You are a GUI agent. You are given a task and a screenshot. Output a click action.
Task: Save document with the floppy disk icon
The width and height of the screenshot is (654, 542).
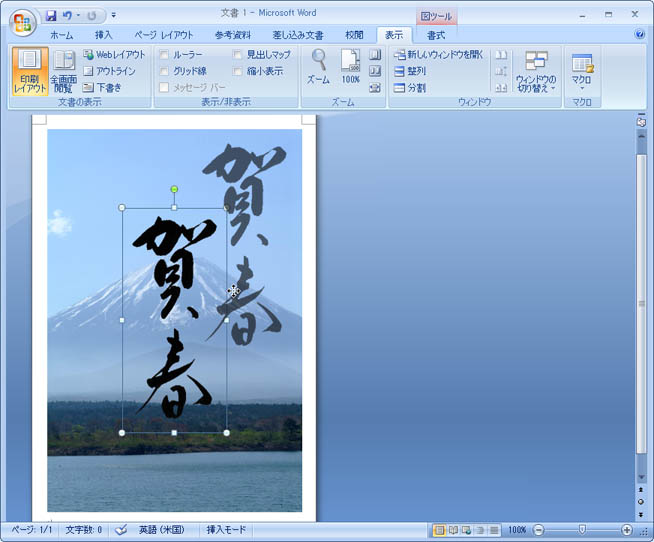(51, 16)
